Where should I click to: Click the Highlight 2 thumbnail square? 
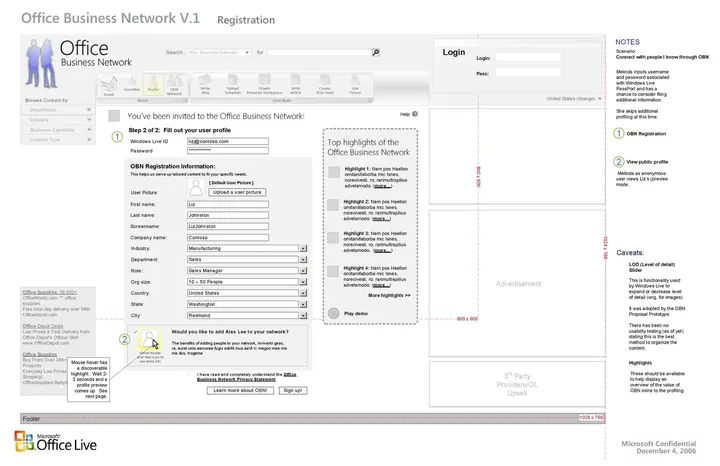(333, 205)
